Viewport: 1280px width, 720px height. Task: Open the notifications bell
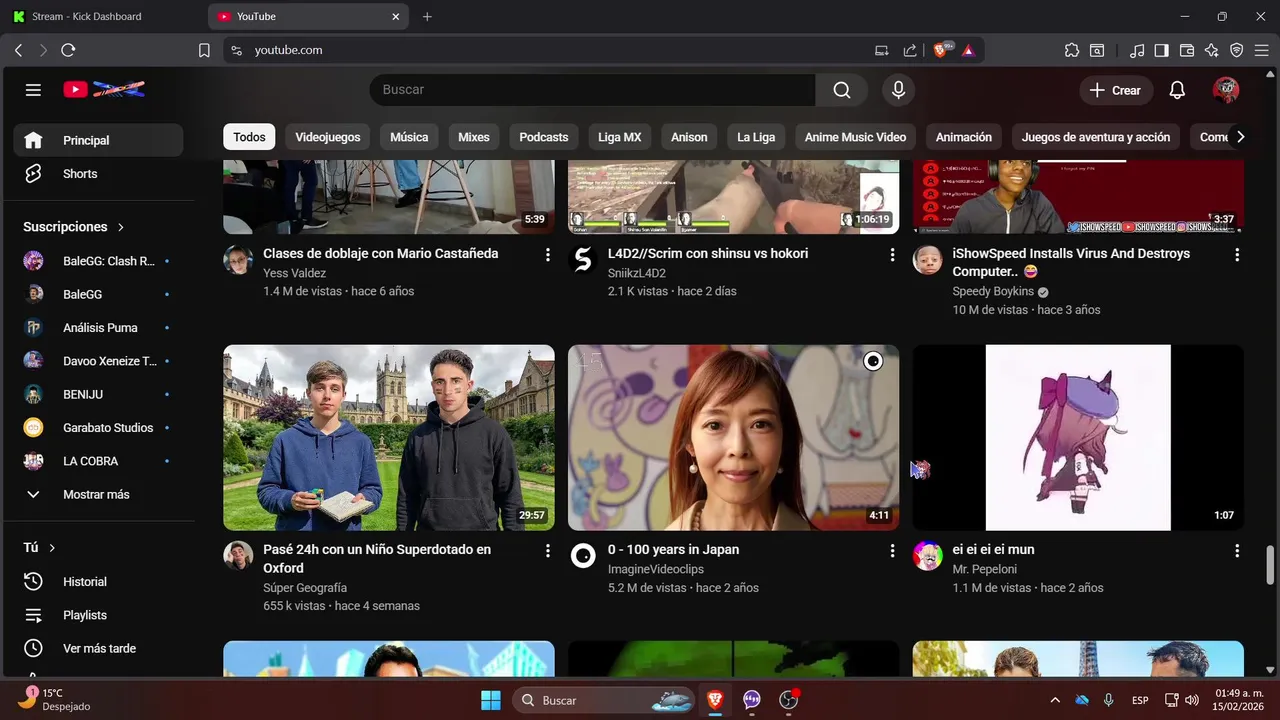pos(1177,90)
